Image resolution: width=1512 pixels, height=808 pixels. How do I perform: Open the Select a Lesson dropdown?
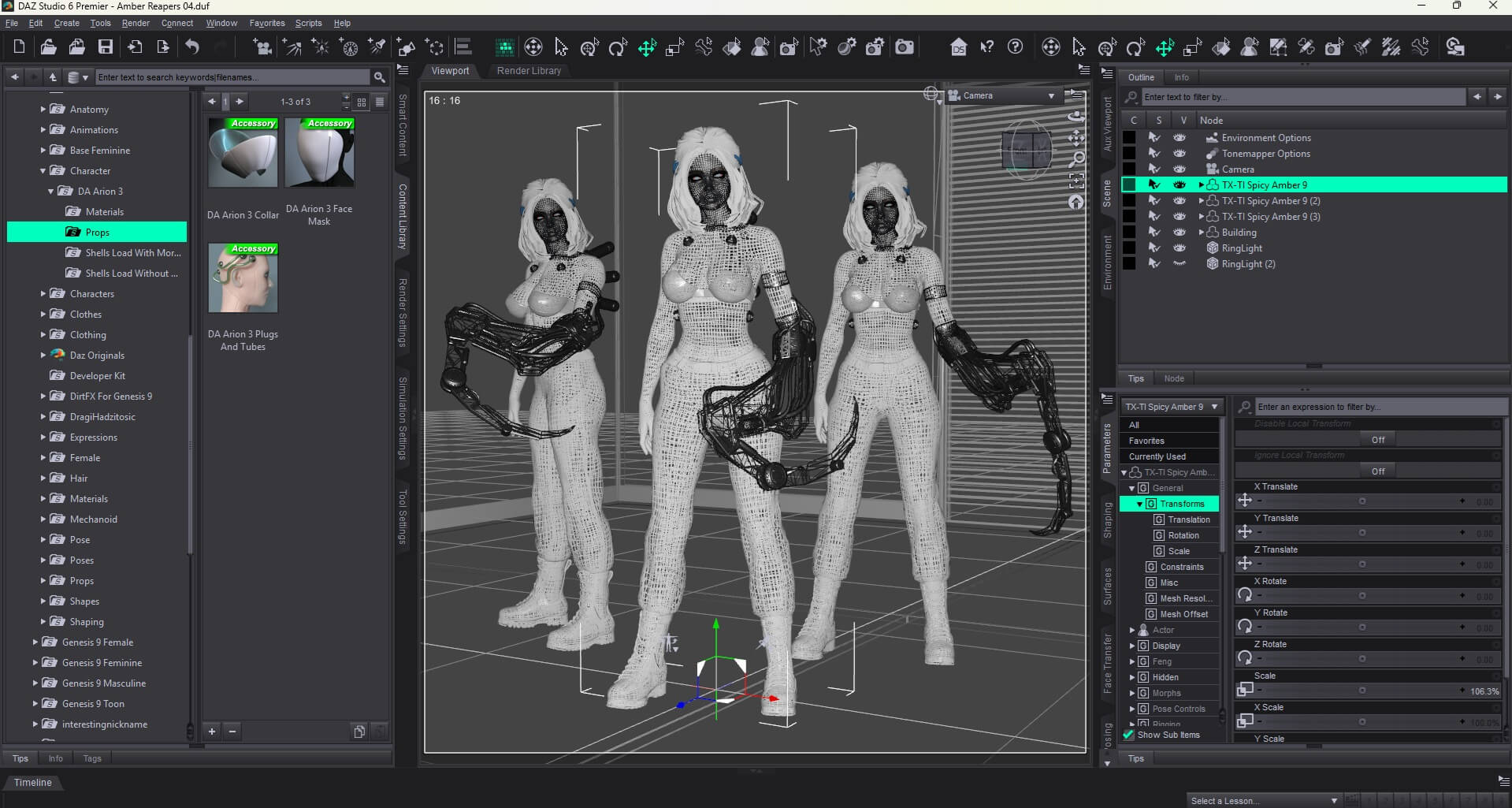tap(1264, 800)
